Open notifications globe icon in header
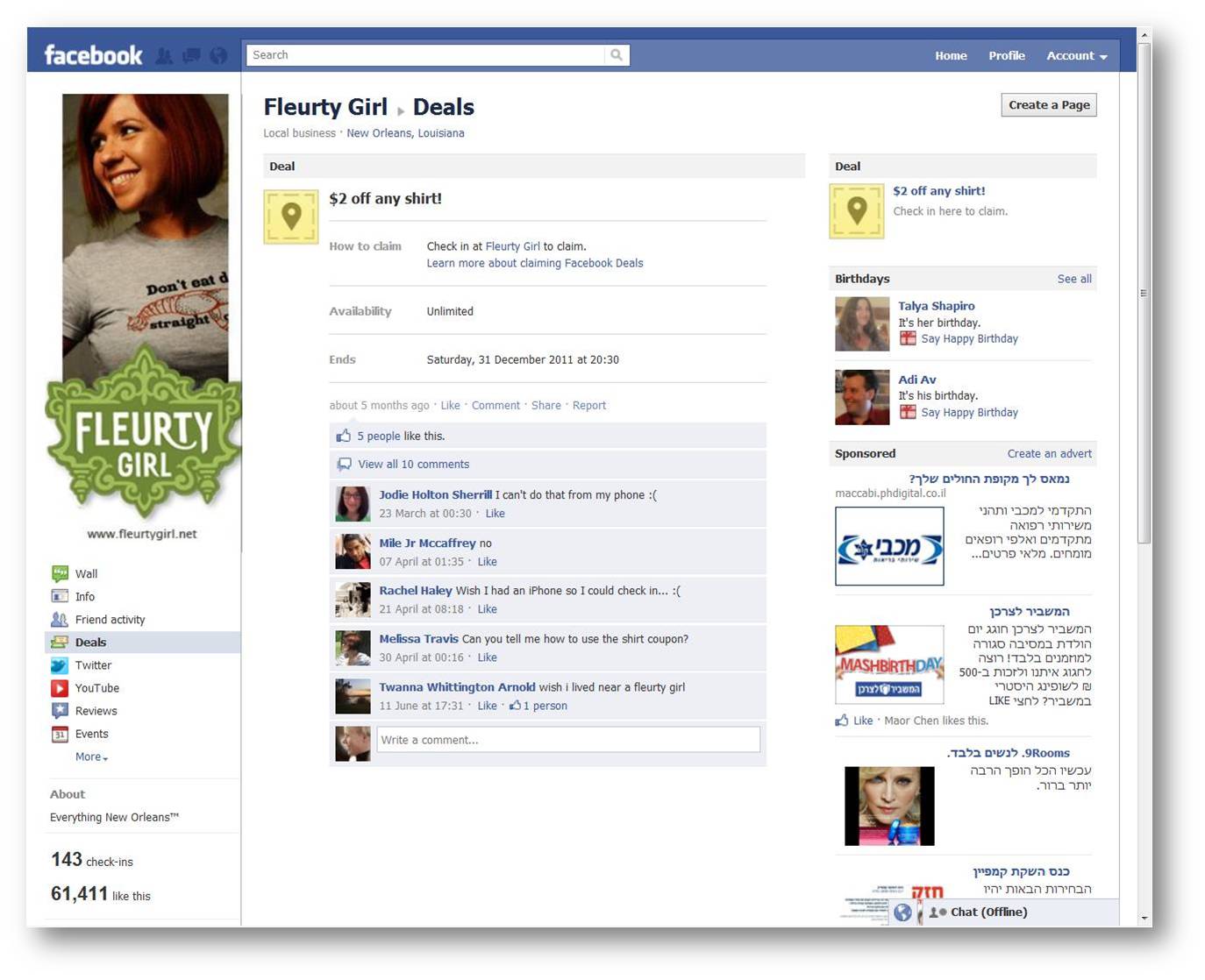The image size is (1205, 980). (x=218, y=56)
